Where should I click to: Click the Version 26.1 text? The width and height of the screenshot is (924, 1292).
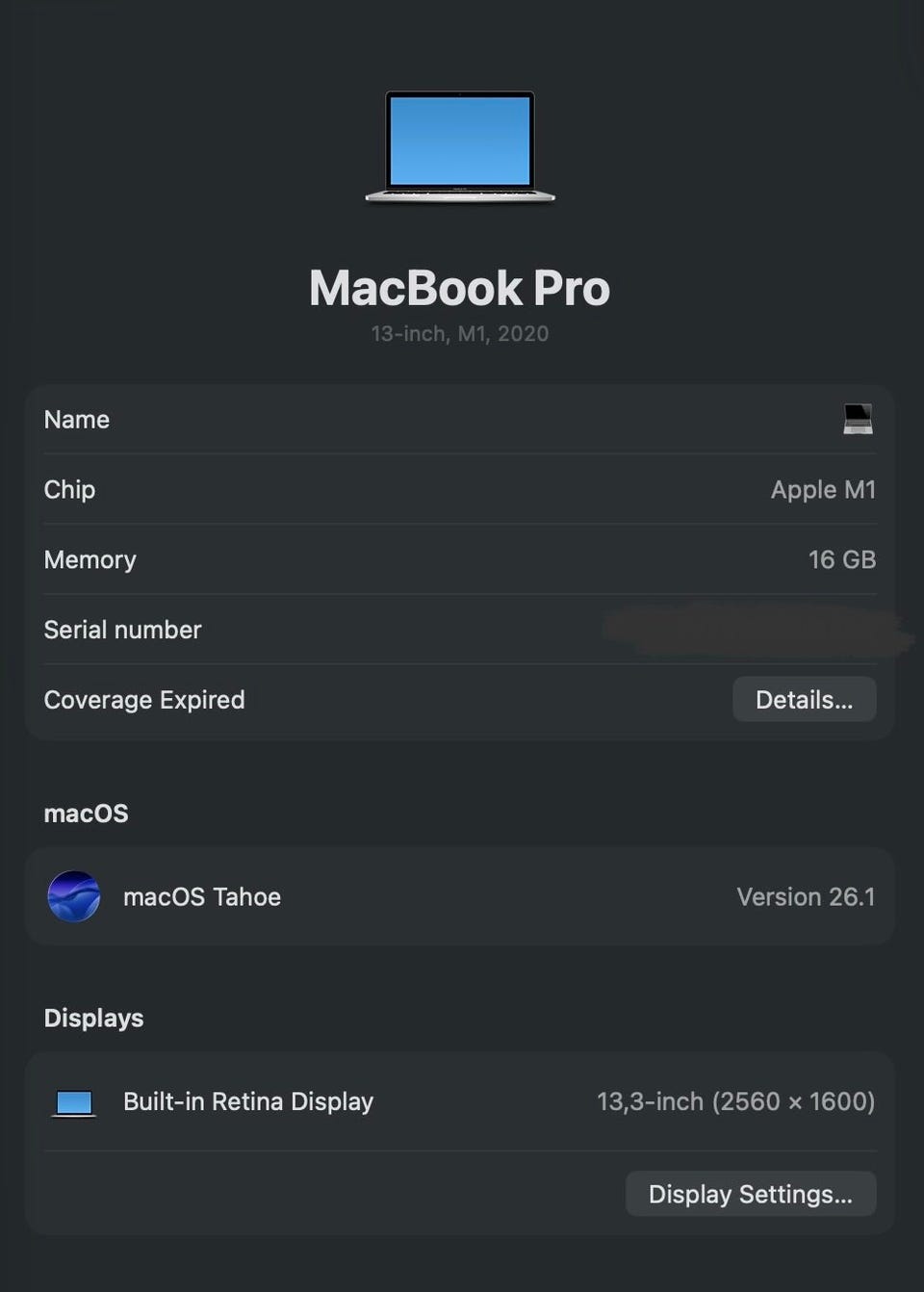[806, 896]
